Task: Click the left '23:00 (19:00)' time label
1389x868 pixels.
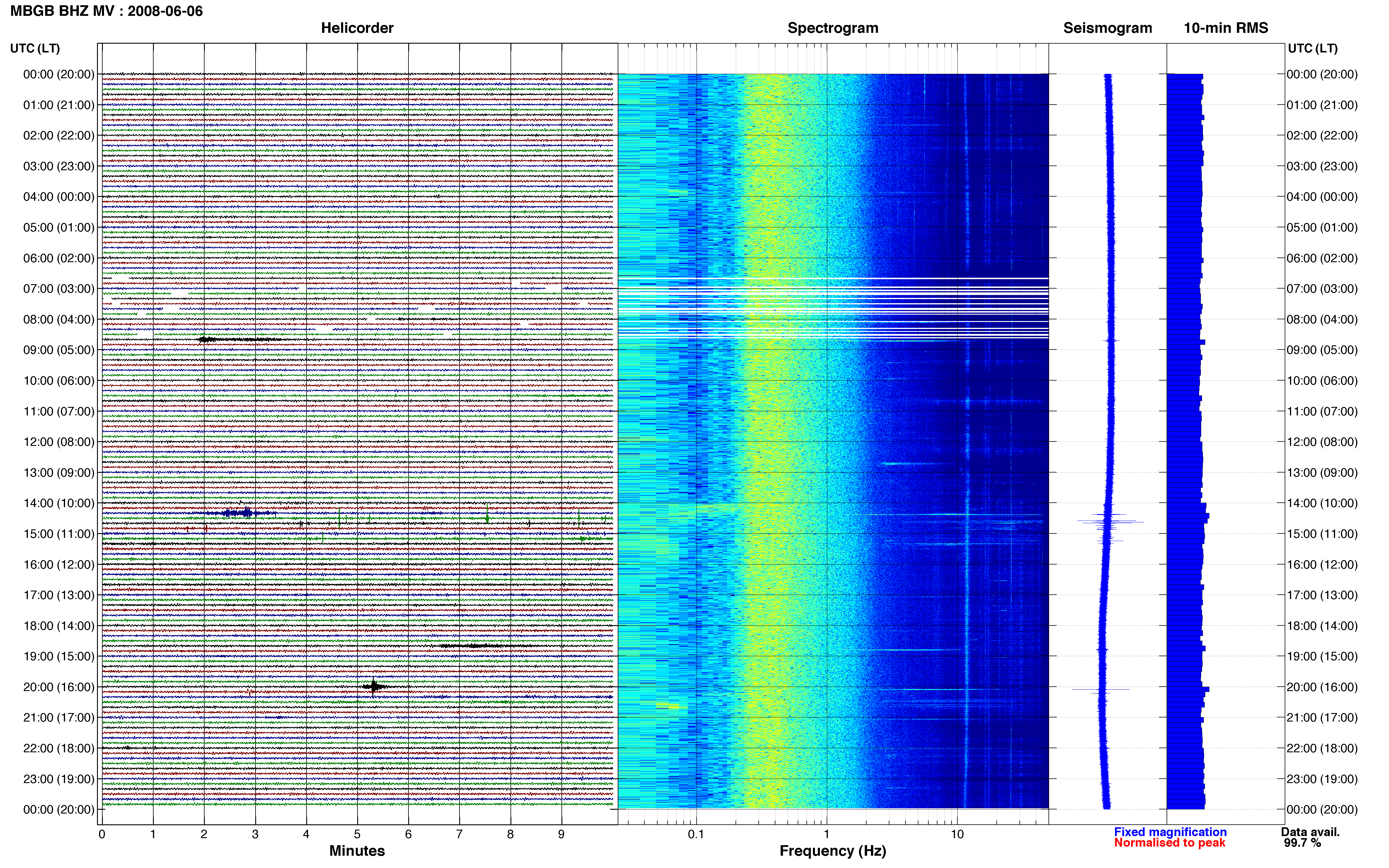Action: click(59, 778)
